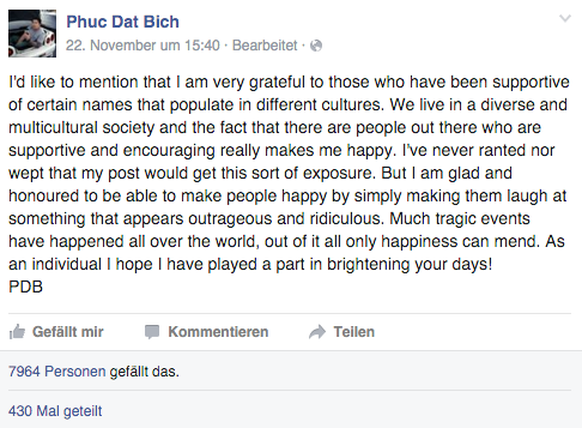View the 430 Mal geteilt shares

tap(55, 411)
